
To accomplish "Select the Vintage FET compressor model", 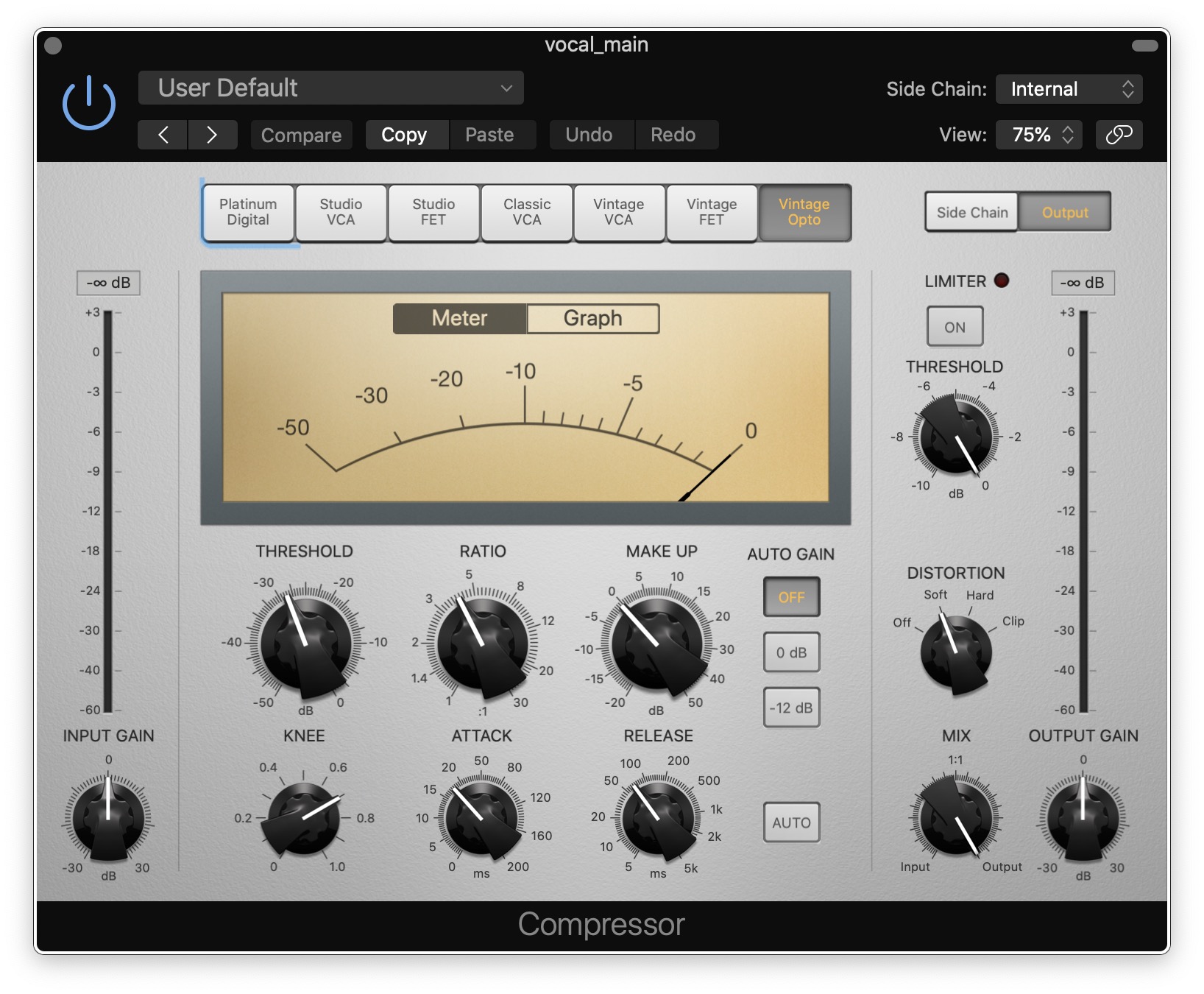I will coord(711,212).
